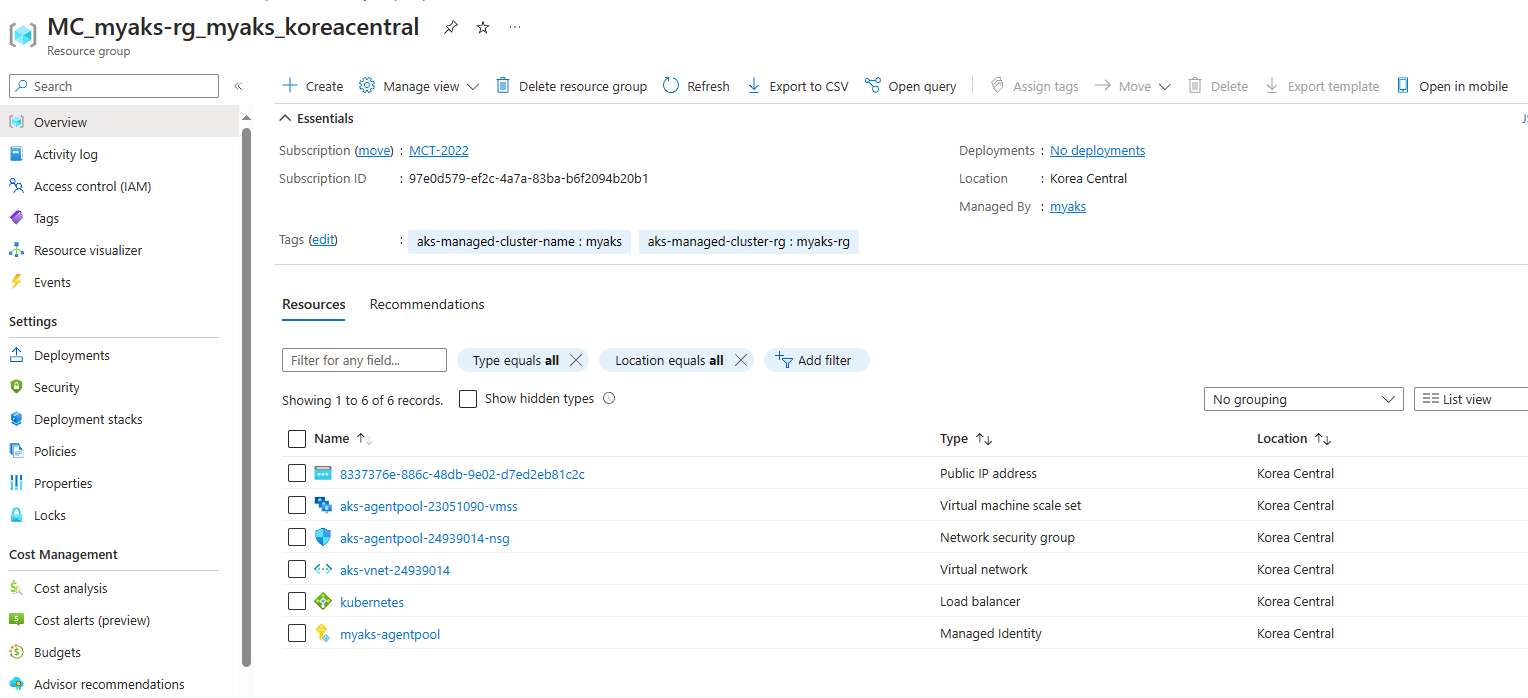Check the myaks-agentpool row checkbox

(x=297, y=633)
